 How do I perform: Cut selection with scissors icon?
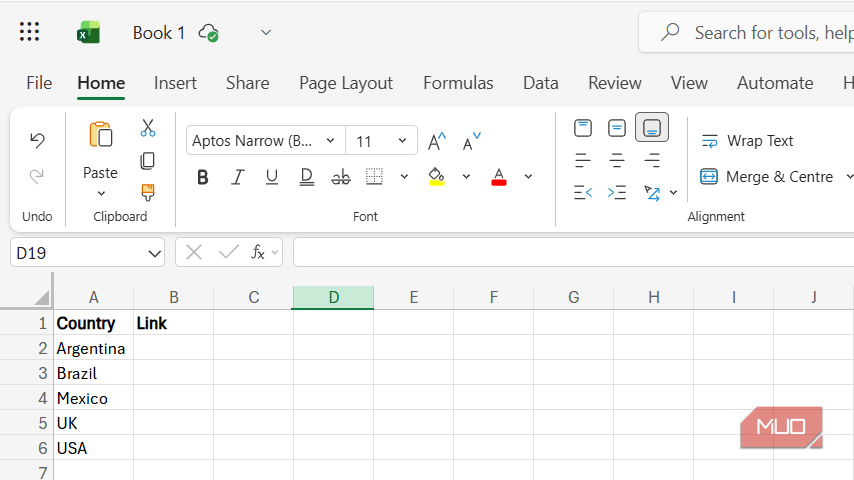[x=148, y=128]
